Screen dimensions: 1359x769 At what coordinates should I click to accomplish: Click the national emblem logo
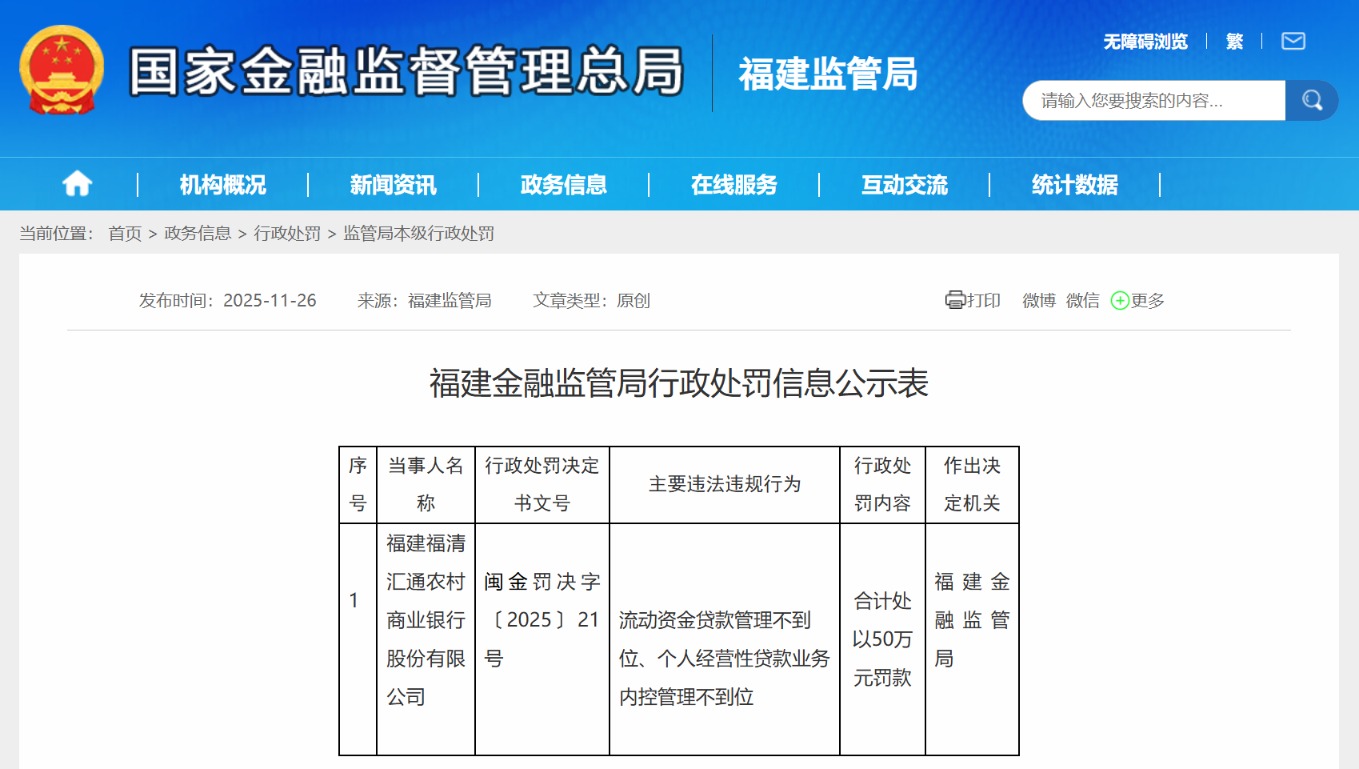62,70
